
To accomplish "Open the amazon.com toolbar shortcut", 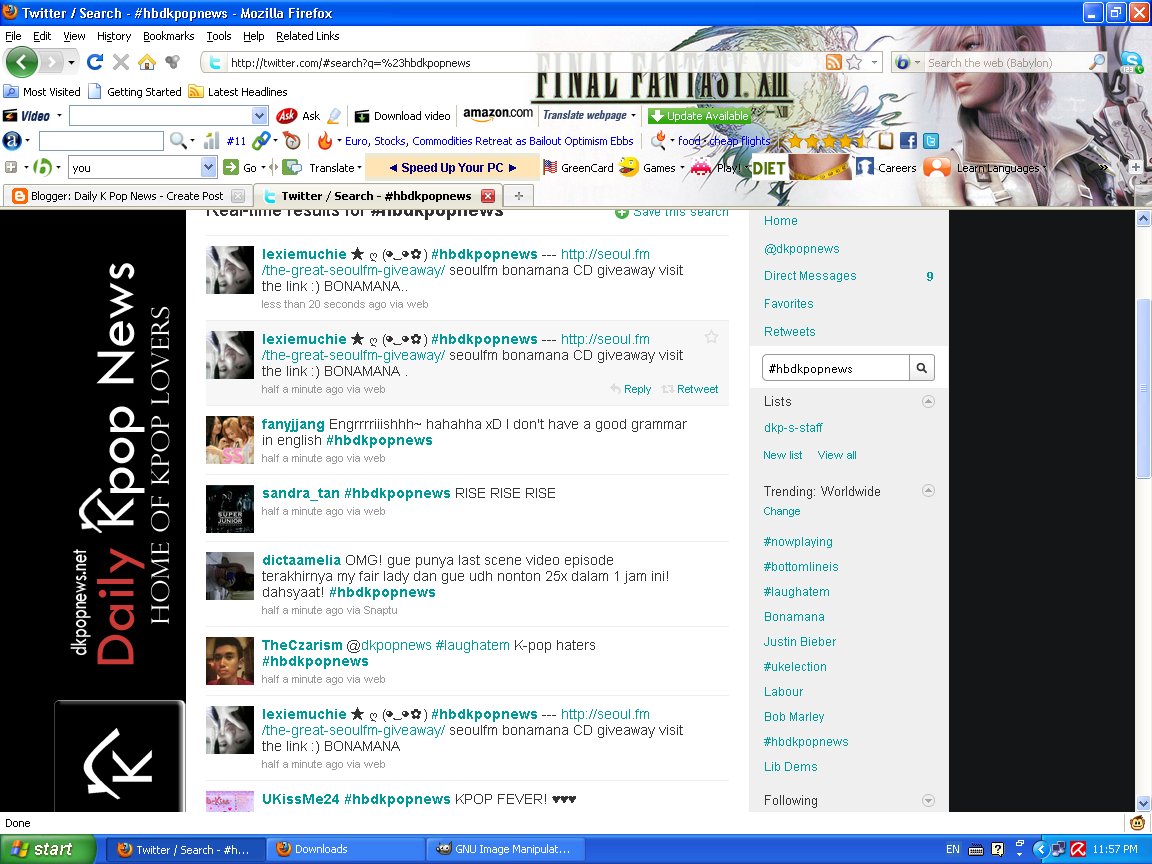I will [x=497, y=114].
